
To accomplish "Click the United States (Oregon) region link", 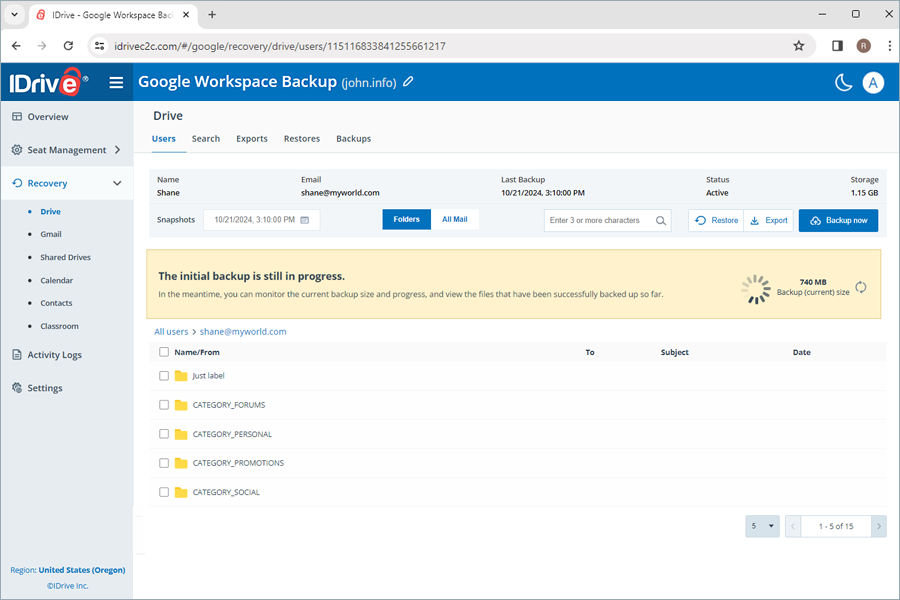I will [82, 570].
